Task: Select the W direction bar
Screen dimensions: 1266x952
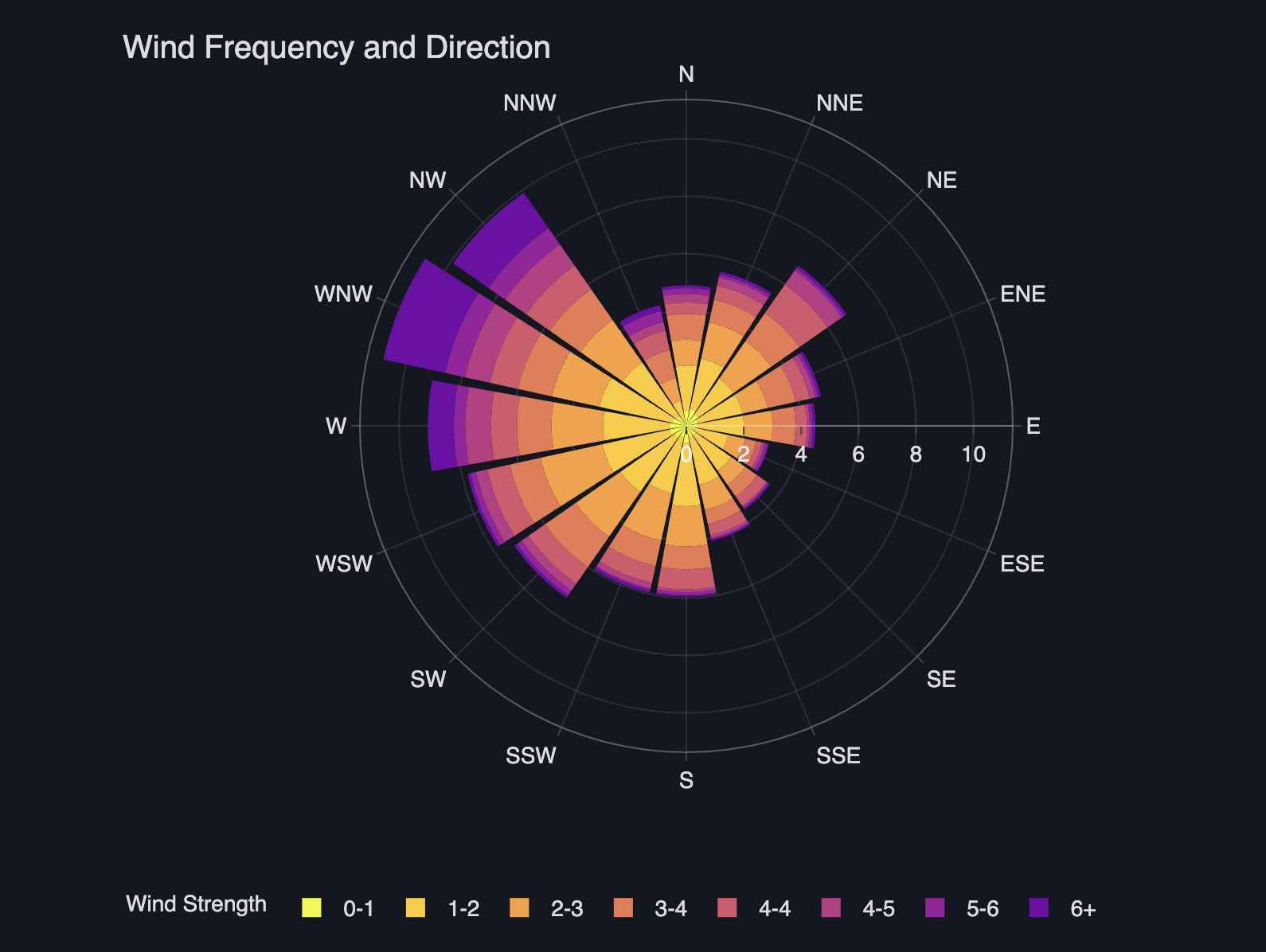Action: [x=557, y=426]
